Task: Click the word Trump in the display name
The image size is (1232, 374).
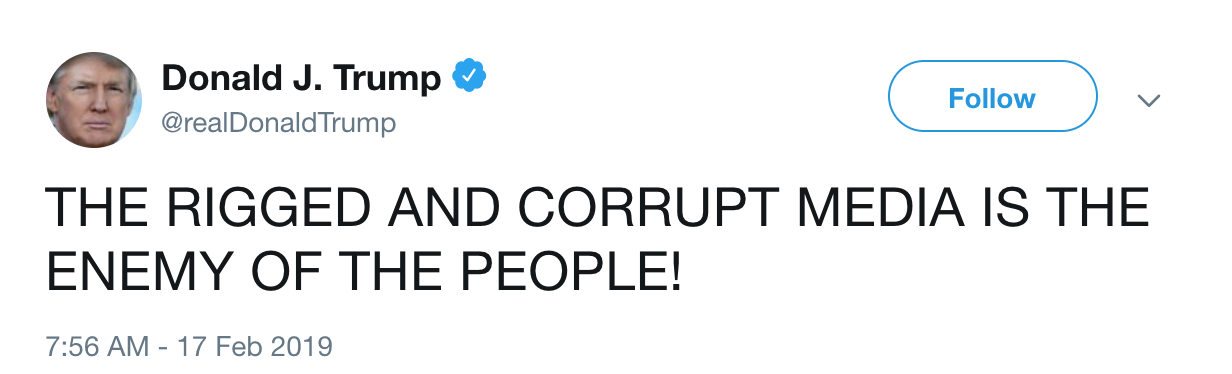Action: click(x=389, y=77)
